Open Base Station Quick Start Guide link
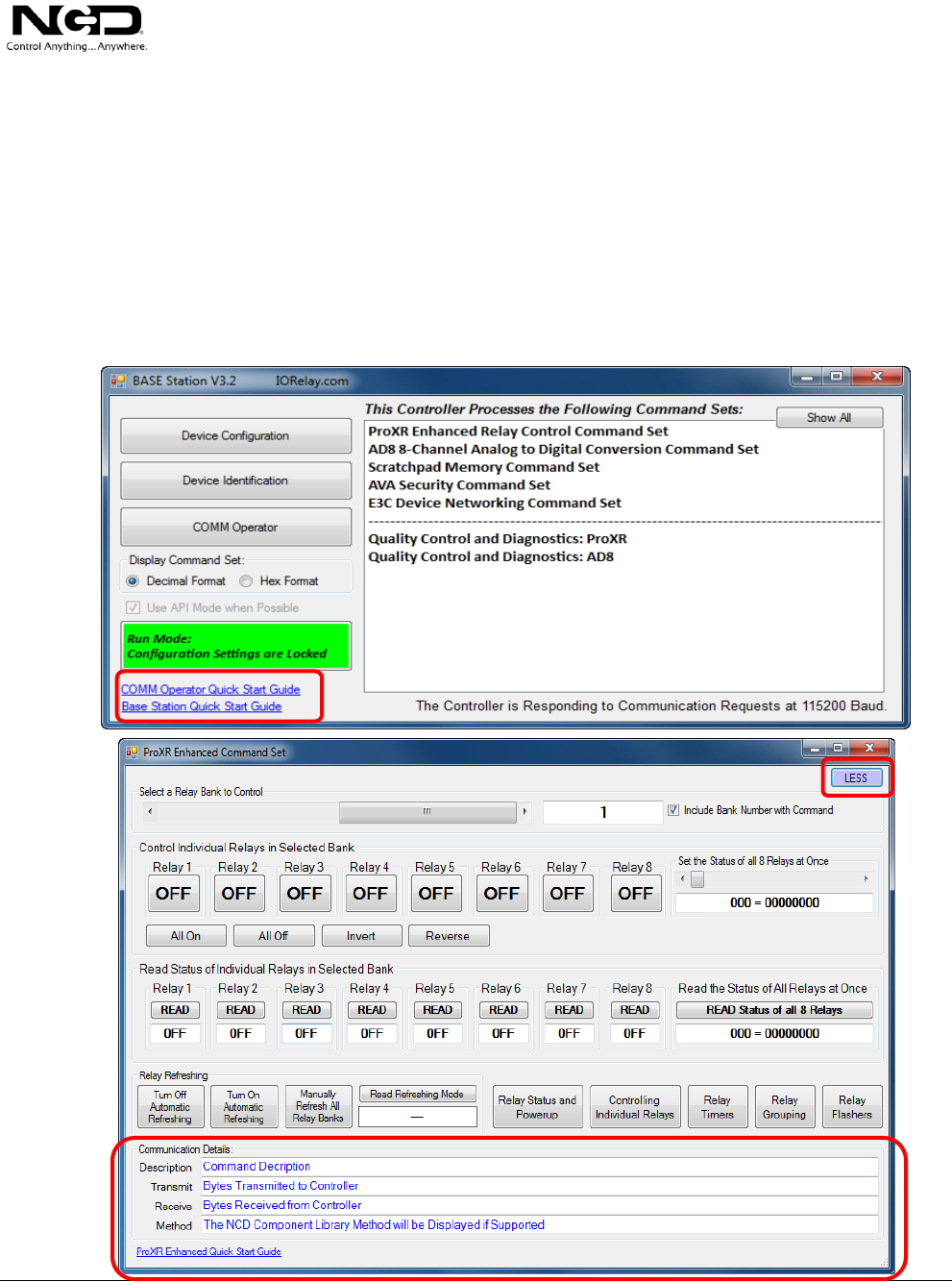Screen dimensions: 952x1282 tap(202, 706)
